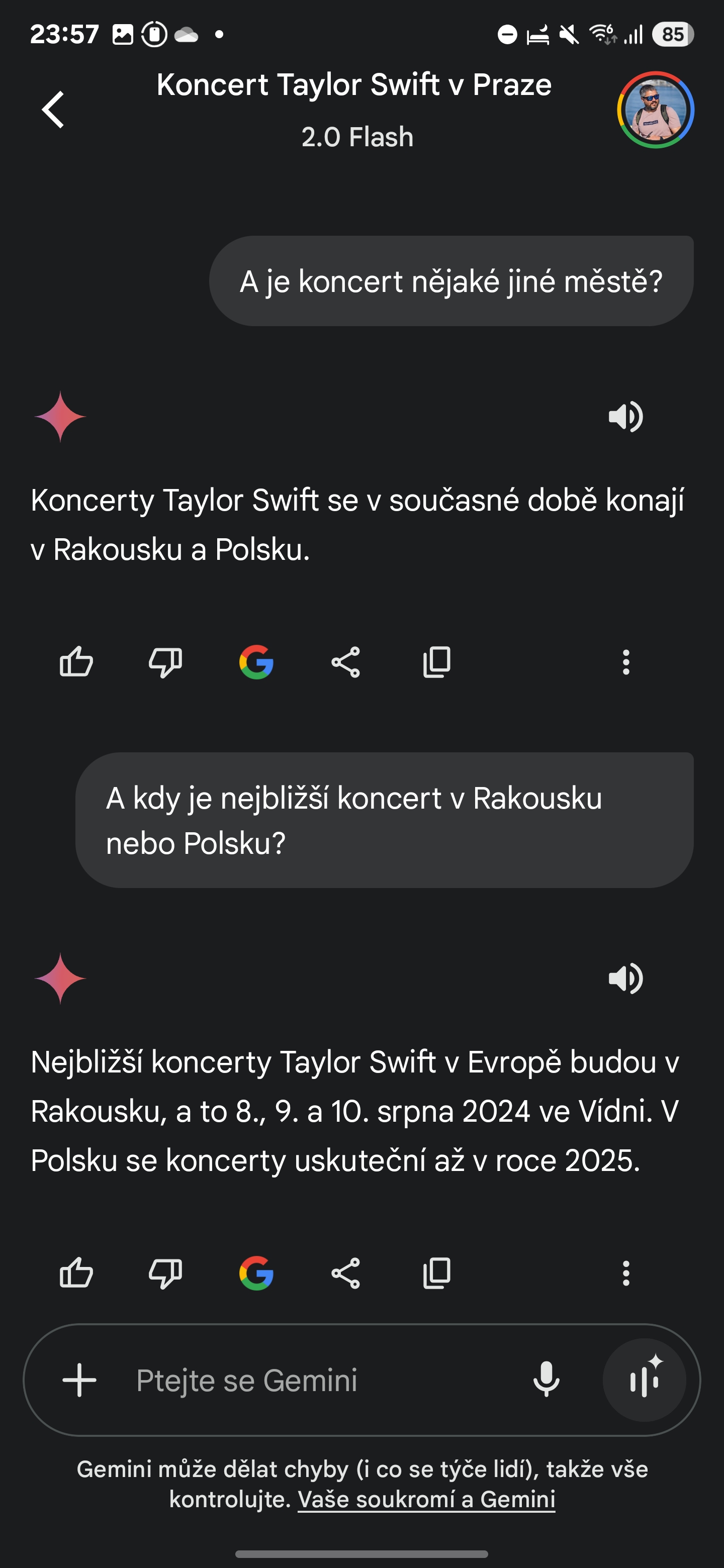Open the 2.0 Flash model selector
This screenshot has width=724, height=1568.
357,137
